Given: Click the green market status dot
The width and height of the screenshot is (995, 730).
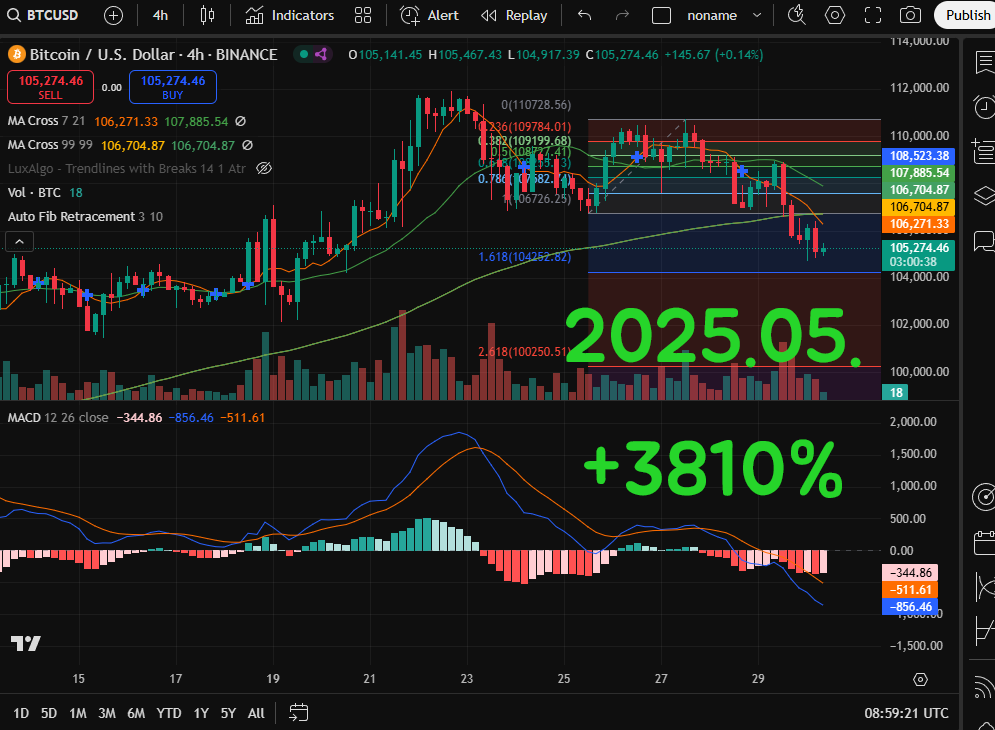Looking at the screenshot, I should (304, 55).
